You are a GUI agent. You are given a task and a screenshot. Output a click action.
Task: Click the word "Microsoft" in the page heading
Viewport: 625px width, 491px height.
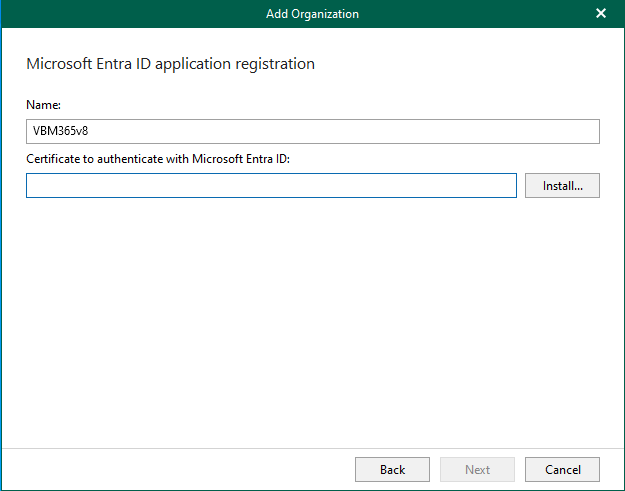[x=57, y=64]
